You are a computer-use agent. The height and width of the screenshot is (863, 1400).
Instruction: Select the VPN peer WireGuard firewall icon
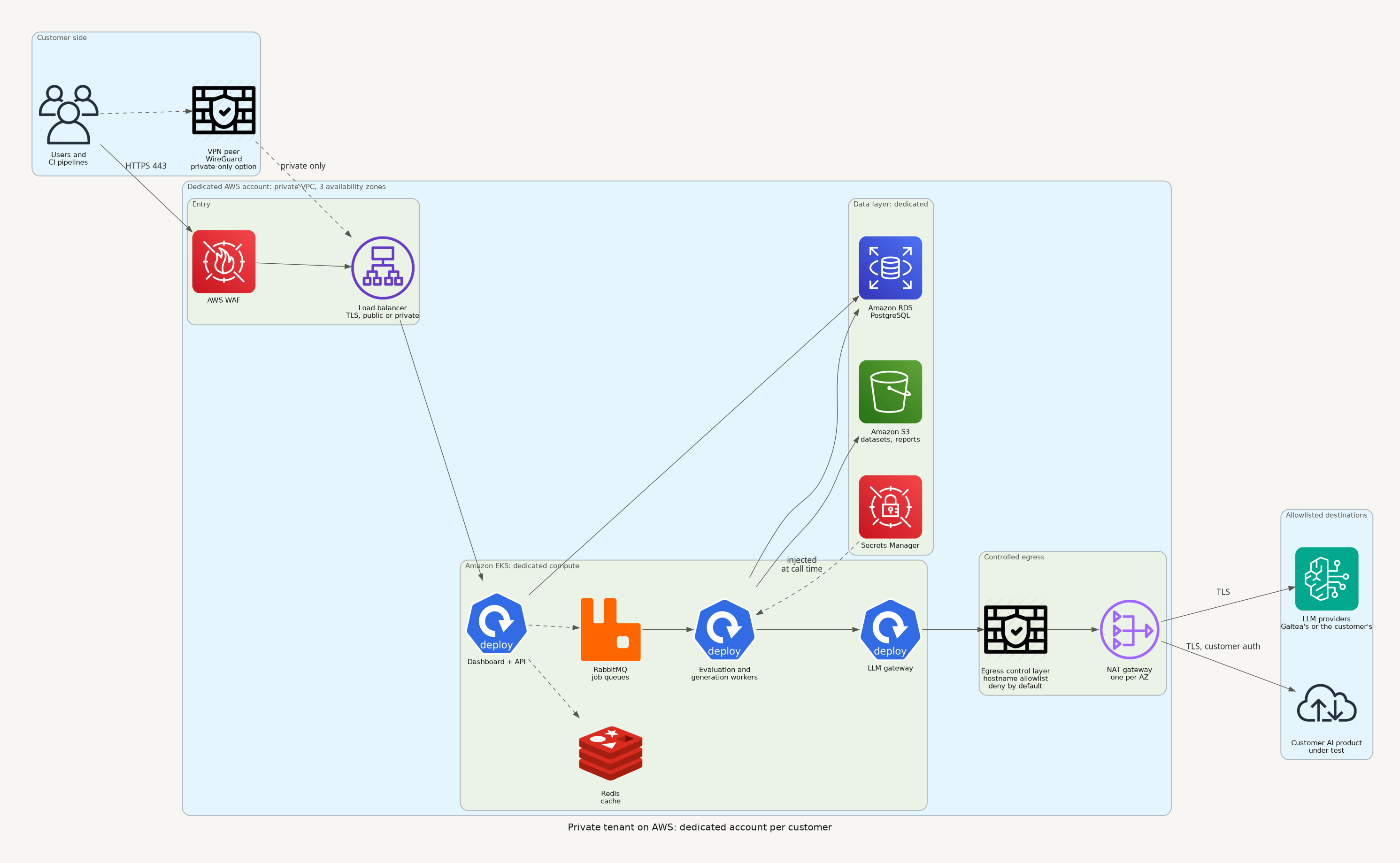(x=223, y=110)
